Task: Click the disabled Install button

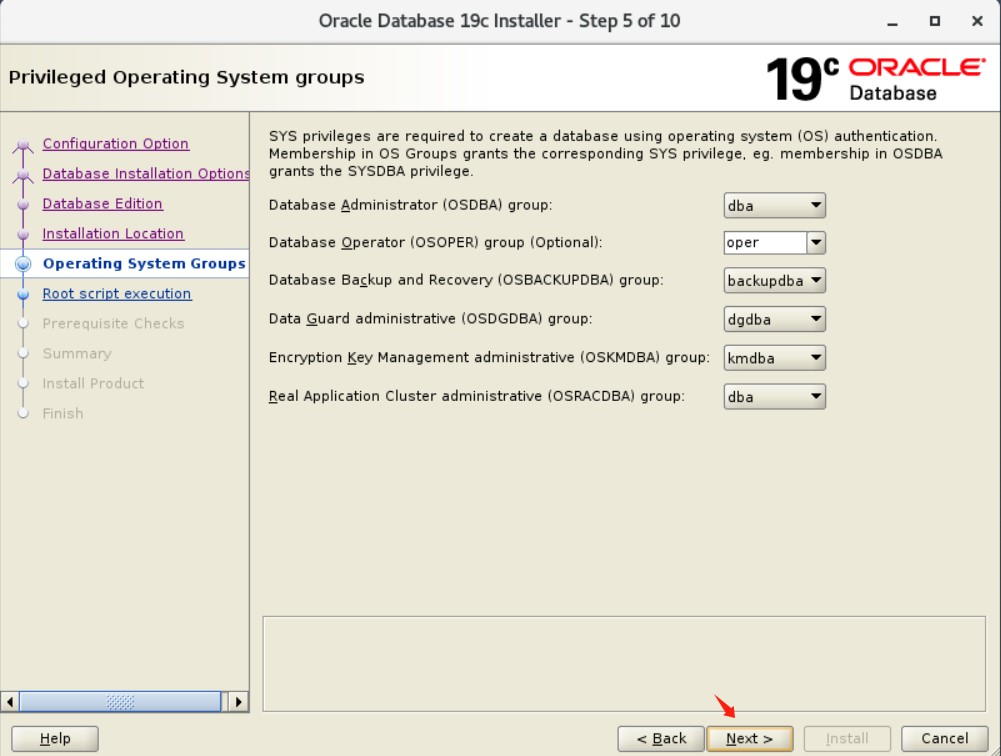Action: click(847, 739)
